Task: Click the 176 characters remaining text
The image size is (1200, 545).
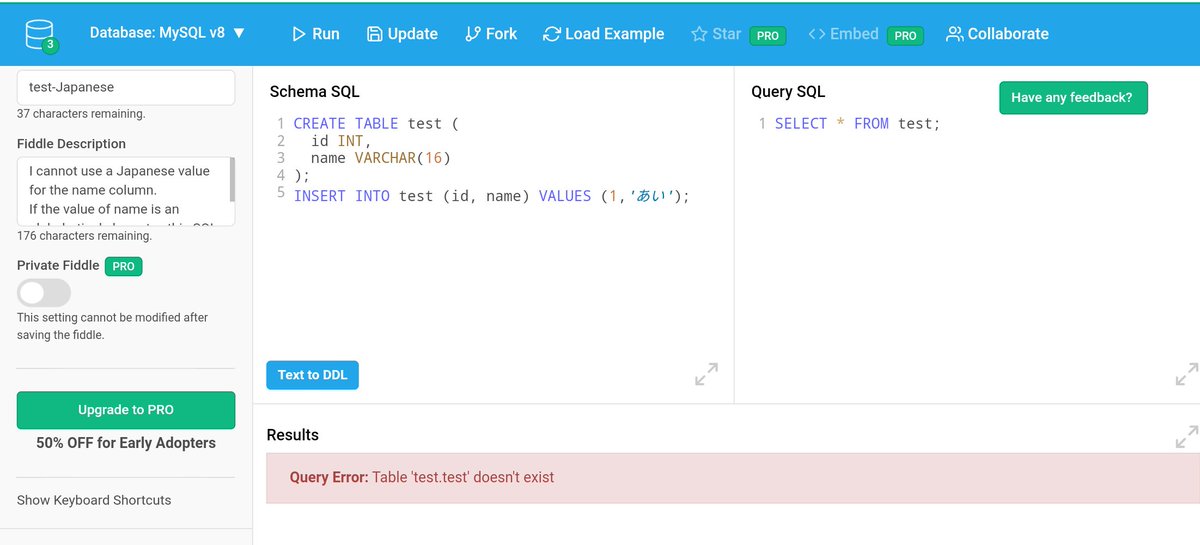Action: pyautogui.click(x=85, y=237)
